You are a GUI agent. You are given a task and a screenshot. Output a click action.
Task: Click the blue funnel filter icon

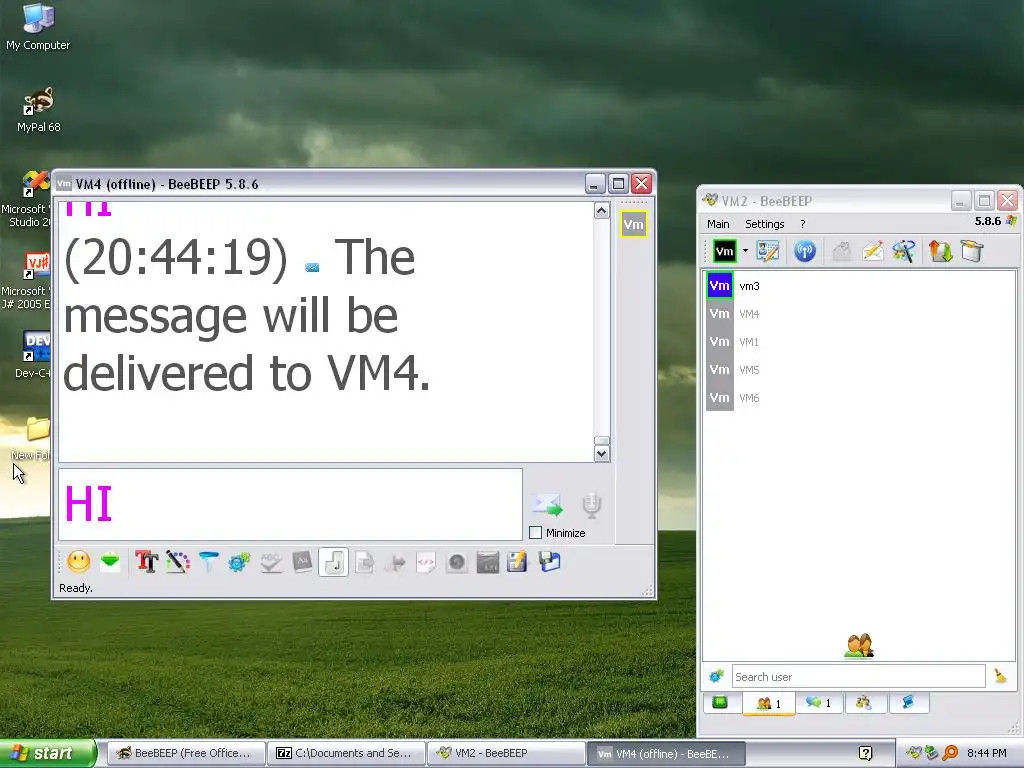click(208, 562)
